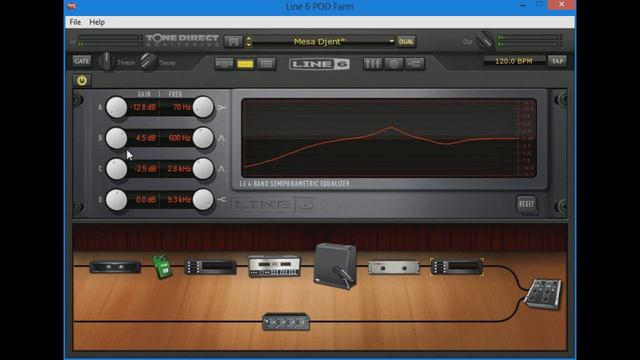Image resolution: width=640 pixels, height=360 pixels.
Task: Click the save preset disk icon
Action: (233, 42)
